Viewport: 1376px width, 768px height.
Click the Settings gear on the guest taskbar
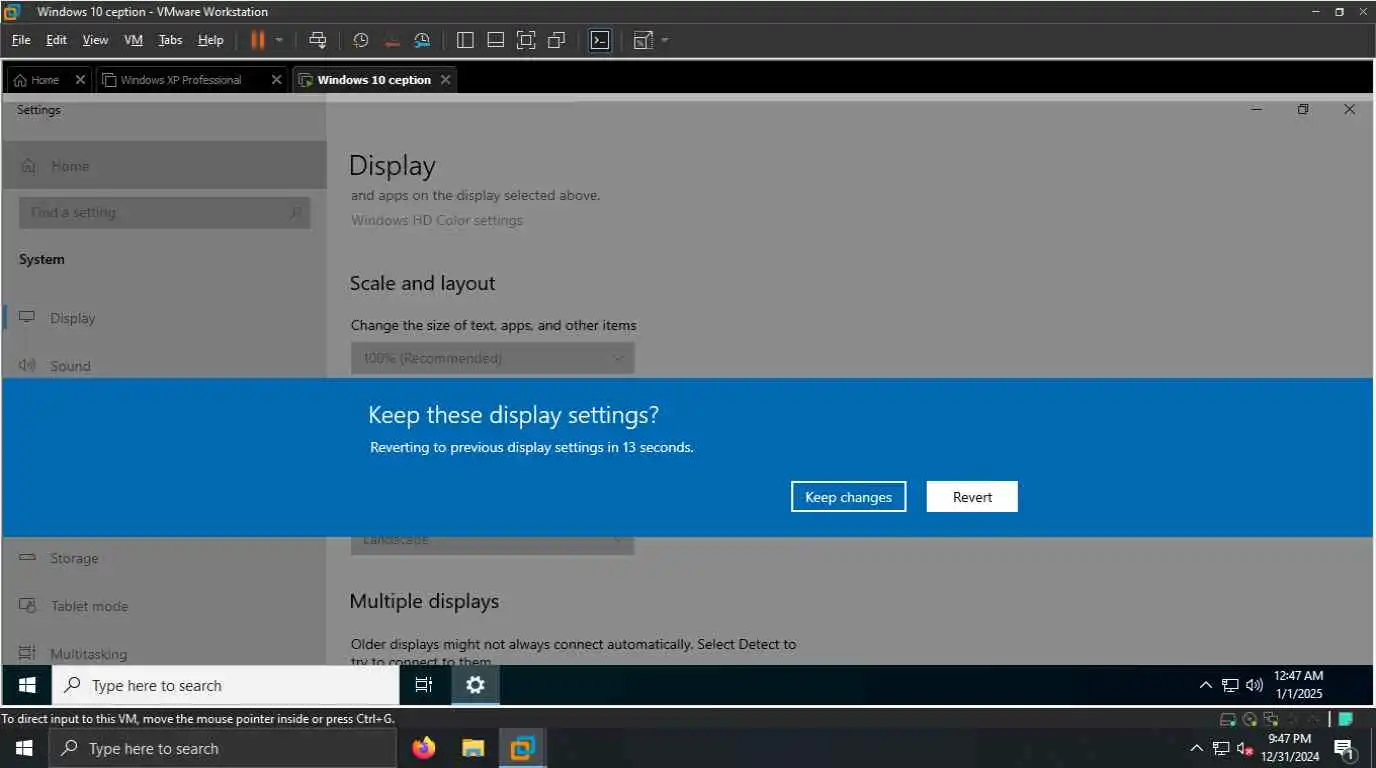click(476, 685)
